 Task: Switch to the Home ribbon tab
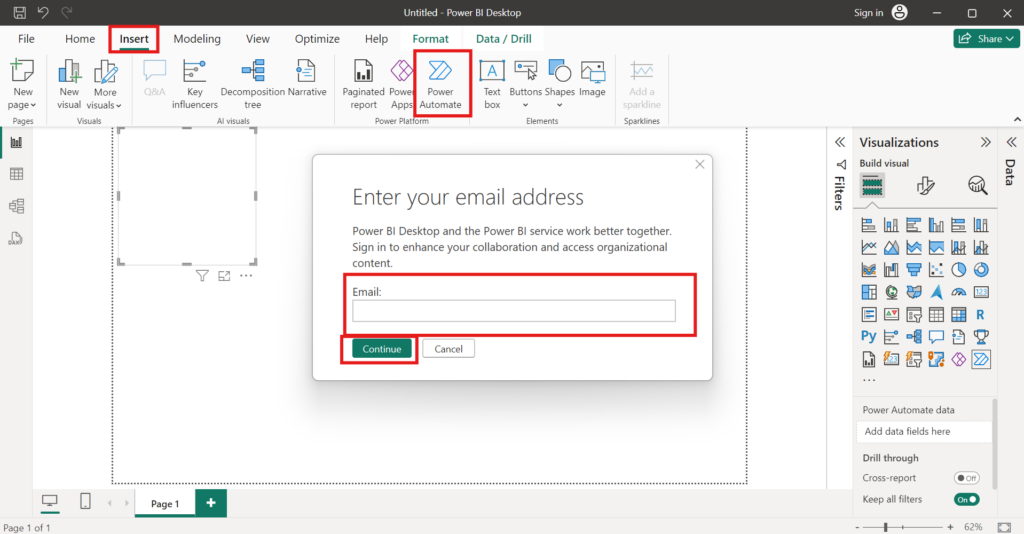[x=80, y=39]
